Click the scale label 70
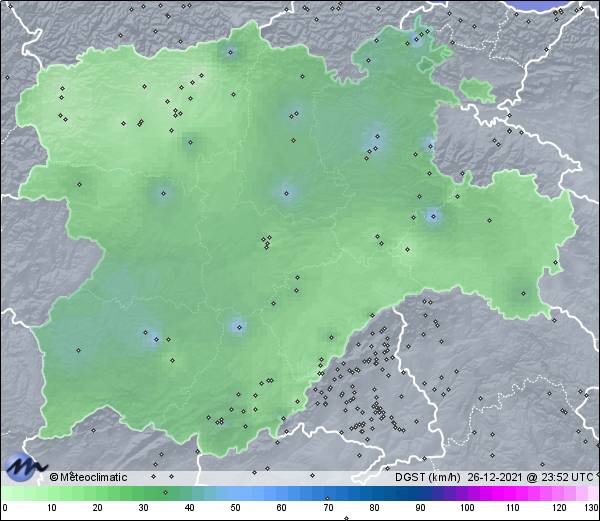Image resolution: width=600 pixels, height=521 pixels. click(x=328, y=508)
